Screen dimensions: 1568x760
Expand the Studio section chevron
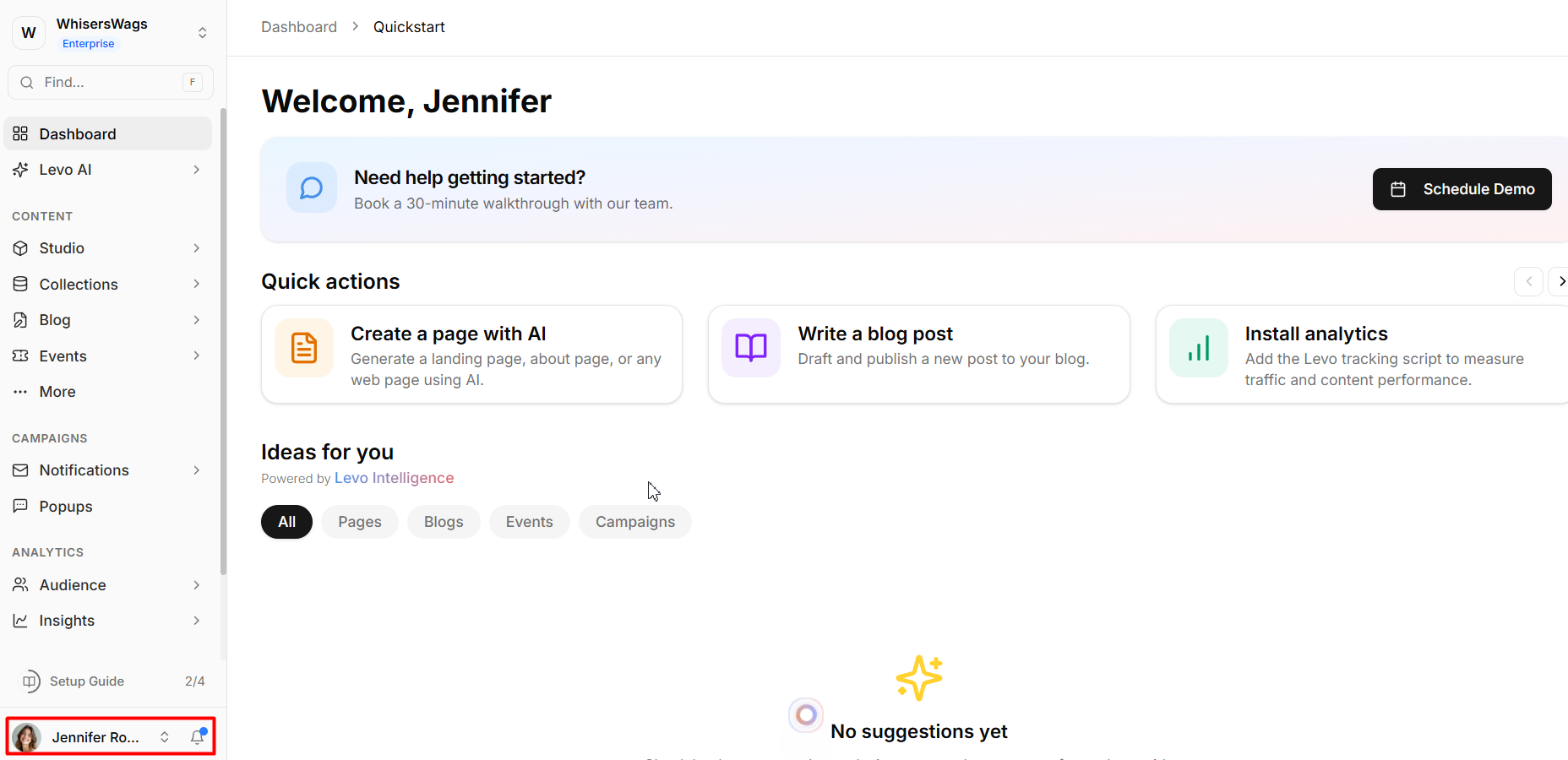[x=196, y=248]
